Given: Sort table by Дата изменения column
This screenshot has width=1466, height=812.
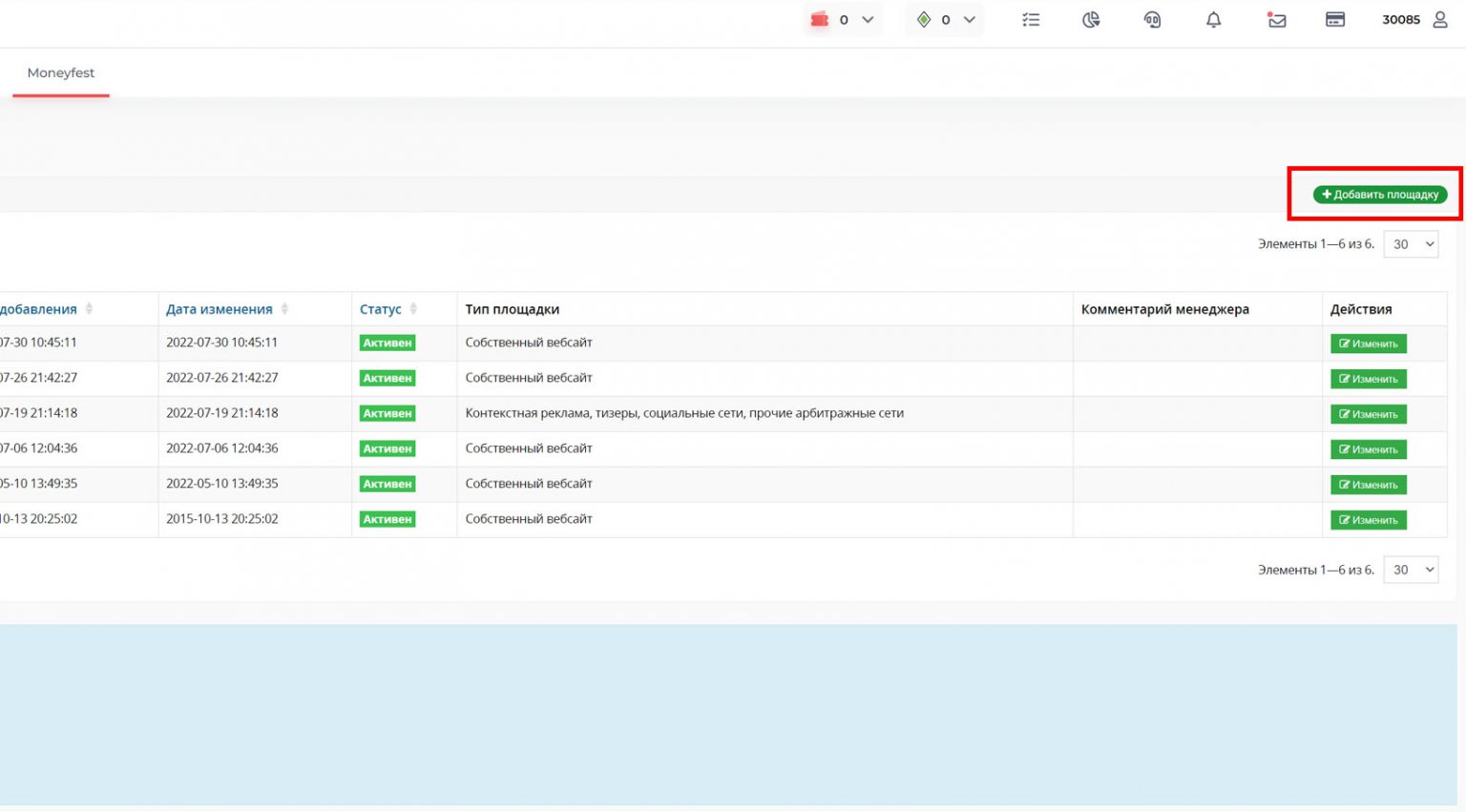Looking at the screenshot, I should [x=220, y=309].
